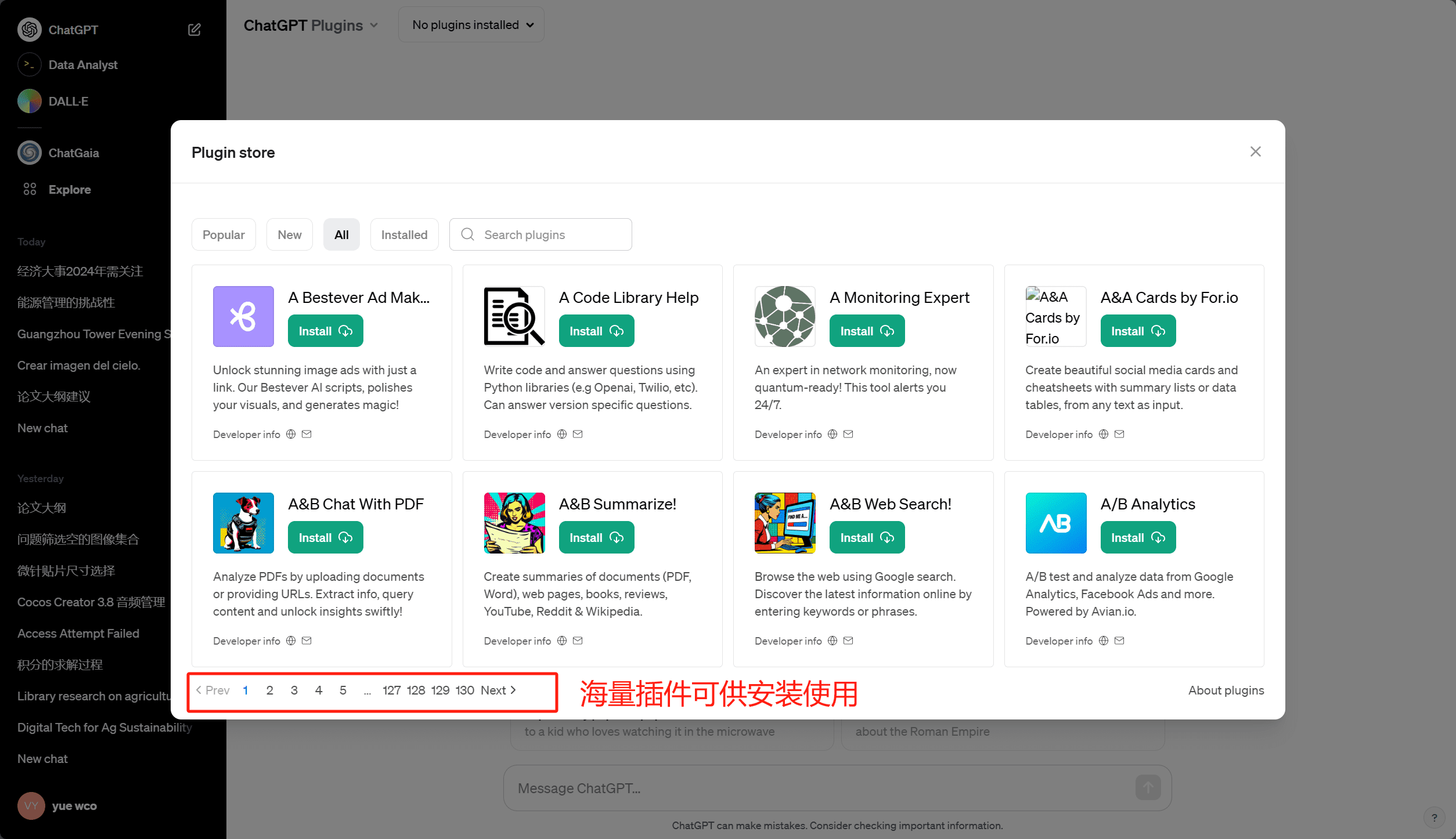1456x839 pixels.
Task: Click A&B Web Search developer website globe
Action: pyautogui.click(x=832, y=641)
